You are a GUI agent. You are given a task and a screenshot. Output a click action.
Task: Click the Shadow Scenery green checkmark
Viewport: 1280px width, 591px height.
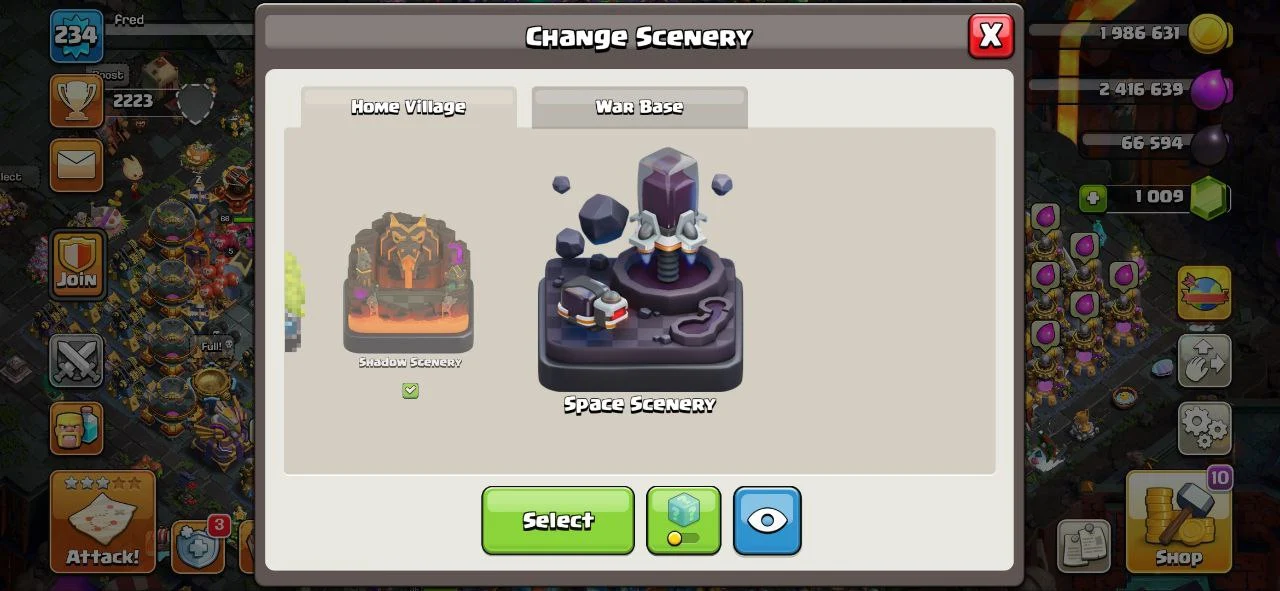point(410,391)
